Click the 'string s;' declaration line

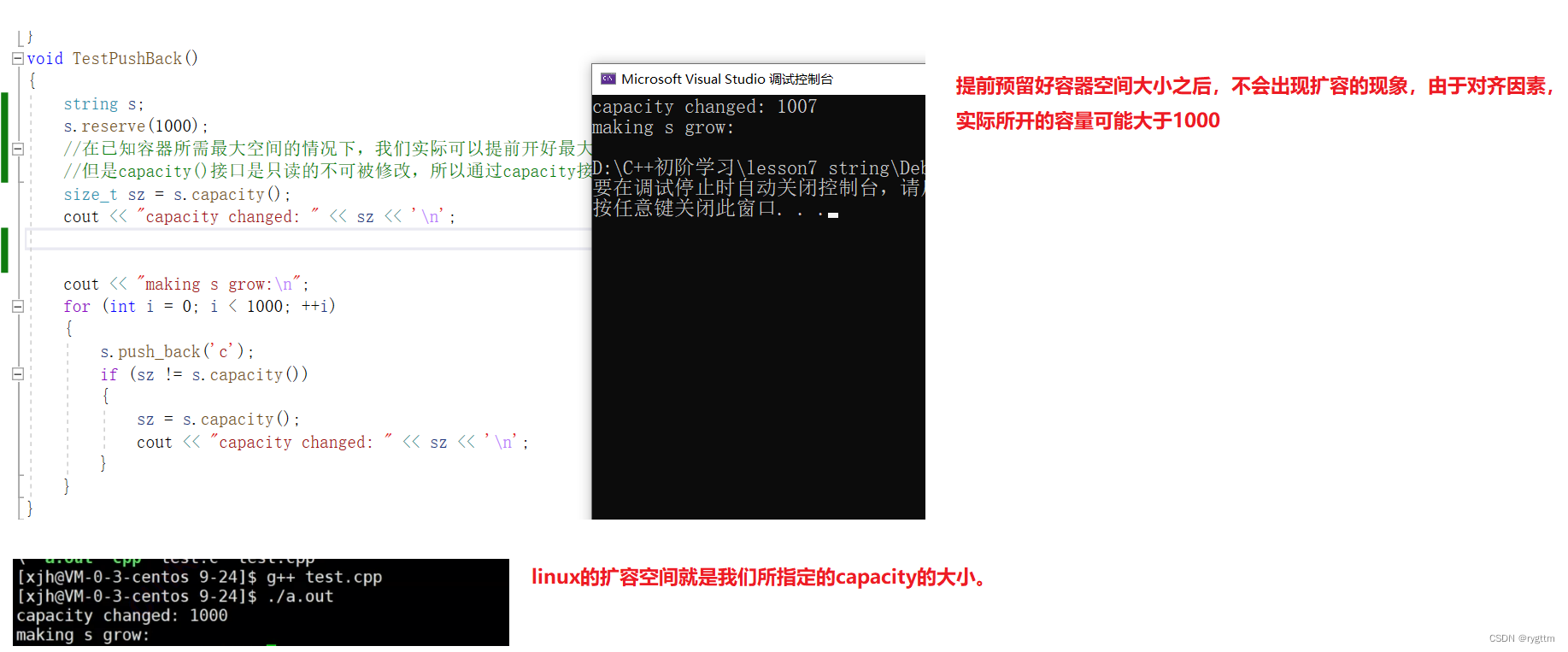103,104
